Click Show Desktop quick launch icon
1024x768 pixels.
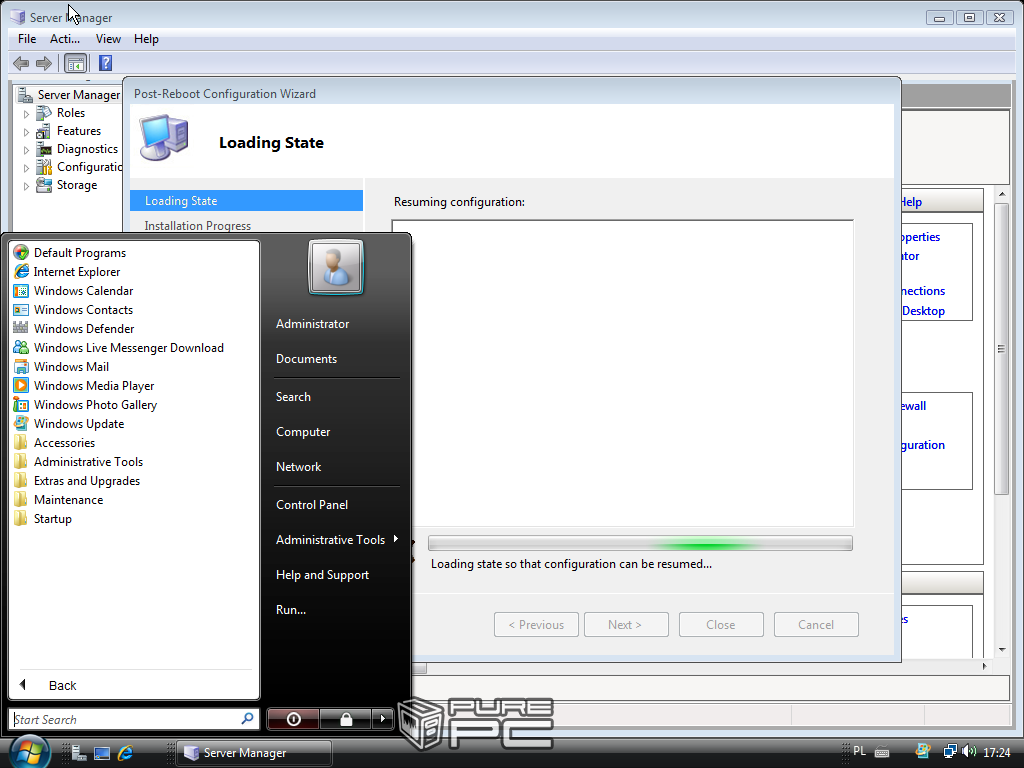pos(102,753)
